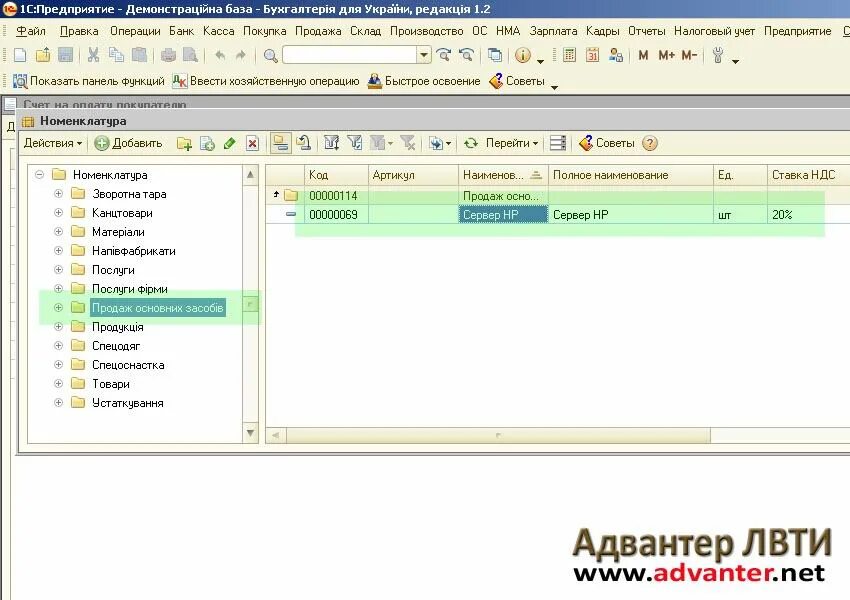
Task: Click the question mark help icon
Action: pyautogui.click(x=649, y=143)
